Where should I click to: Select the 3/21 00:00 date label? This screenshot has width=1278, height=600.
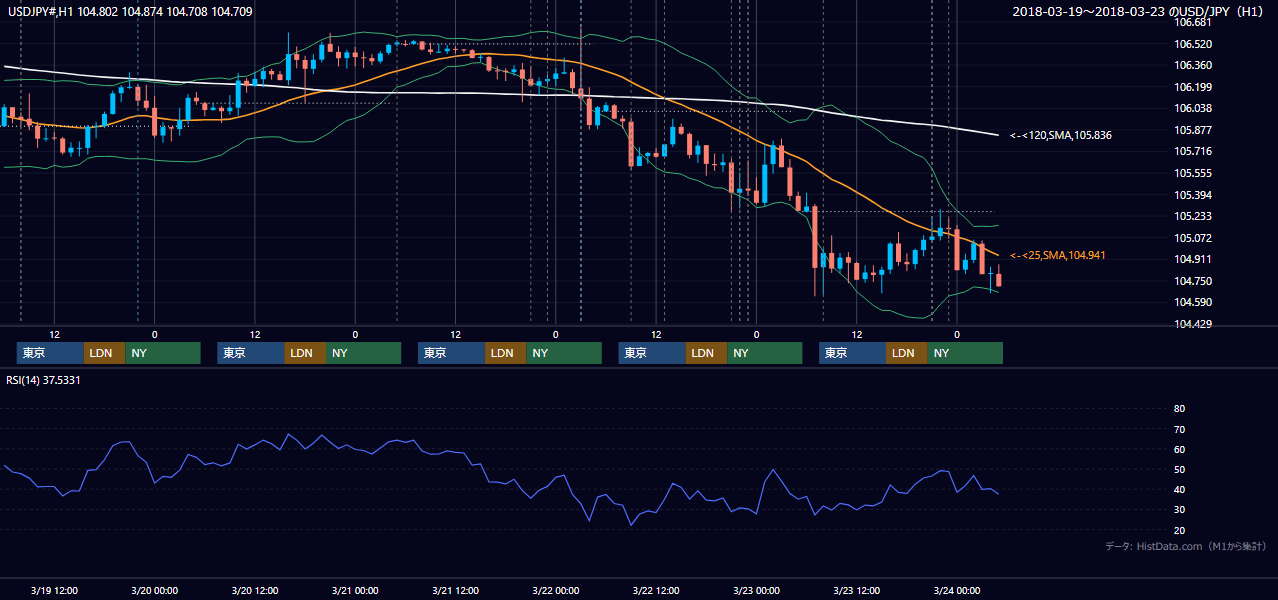click(x=355, y=590)
